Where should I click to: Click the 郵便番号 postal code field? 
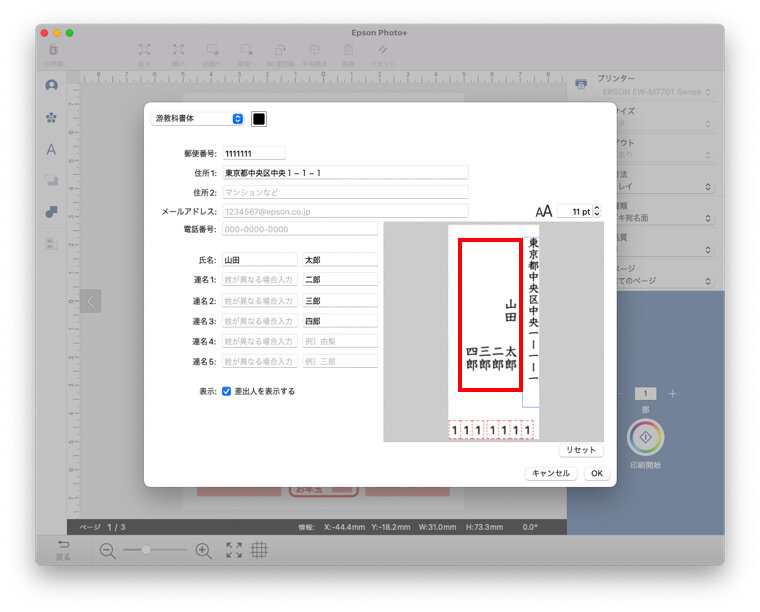click(254, 154)
